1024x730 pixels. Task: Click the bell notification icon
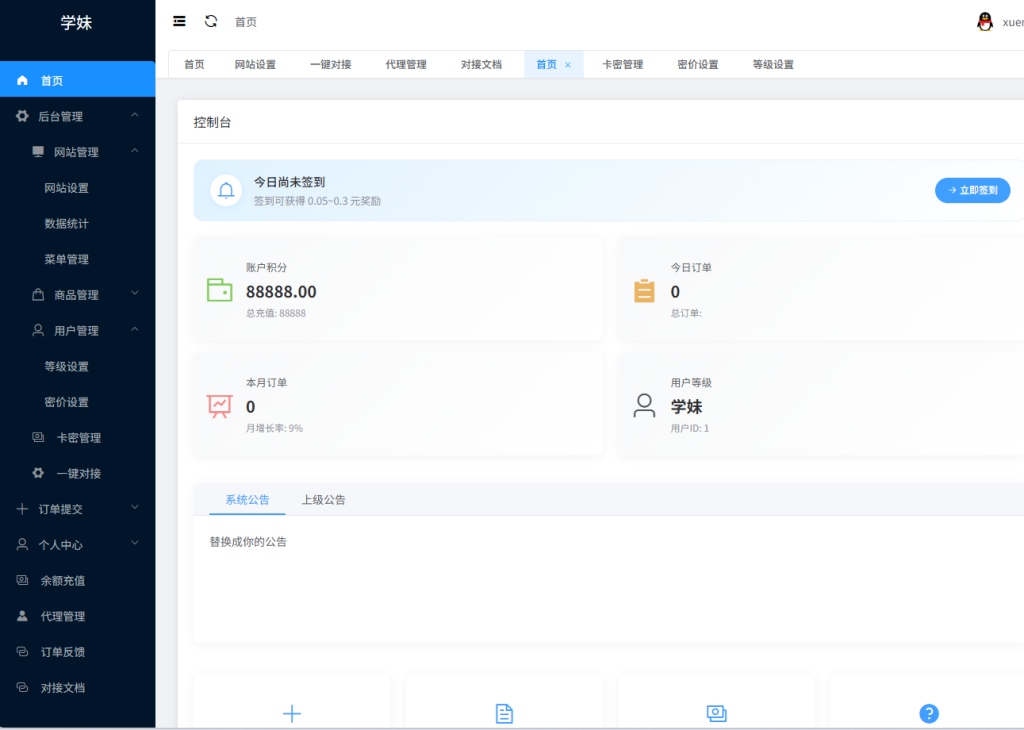[227, 190]
